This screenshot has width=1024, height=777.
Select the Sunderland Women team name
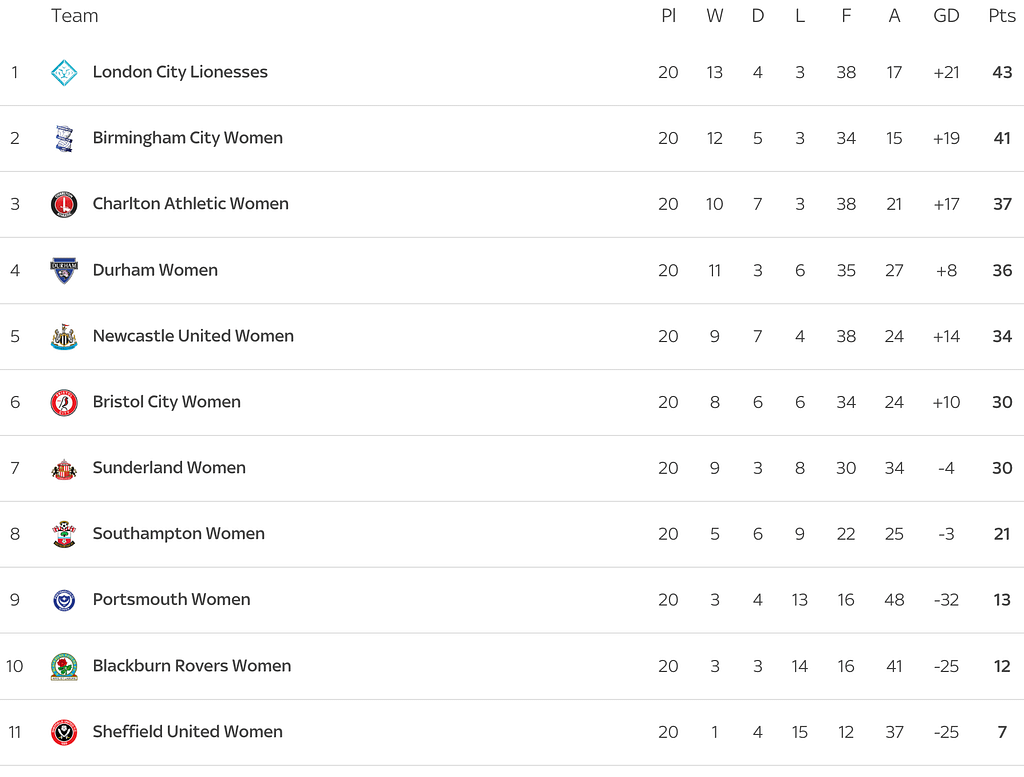tap(169, 468)
